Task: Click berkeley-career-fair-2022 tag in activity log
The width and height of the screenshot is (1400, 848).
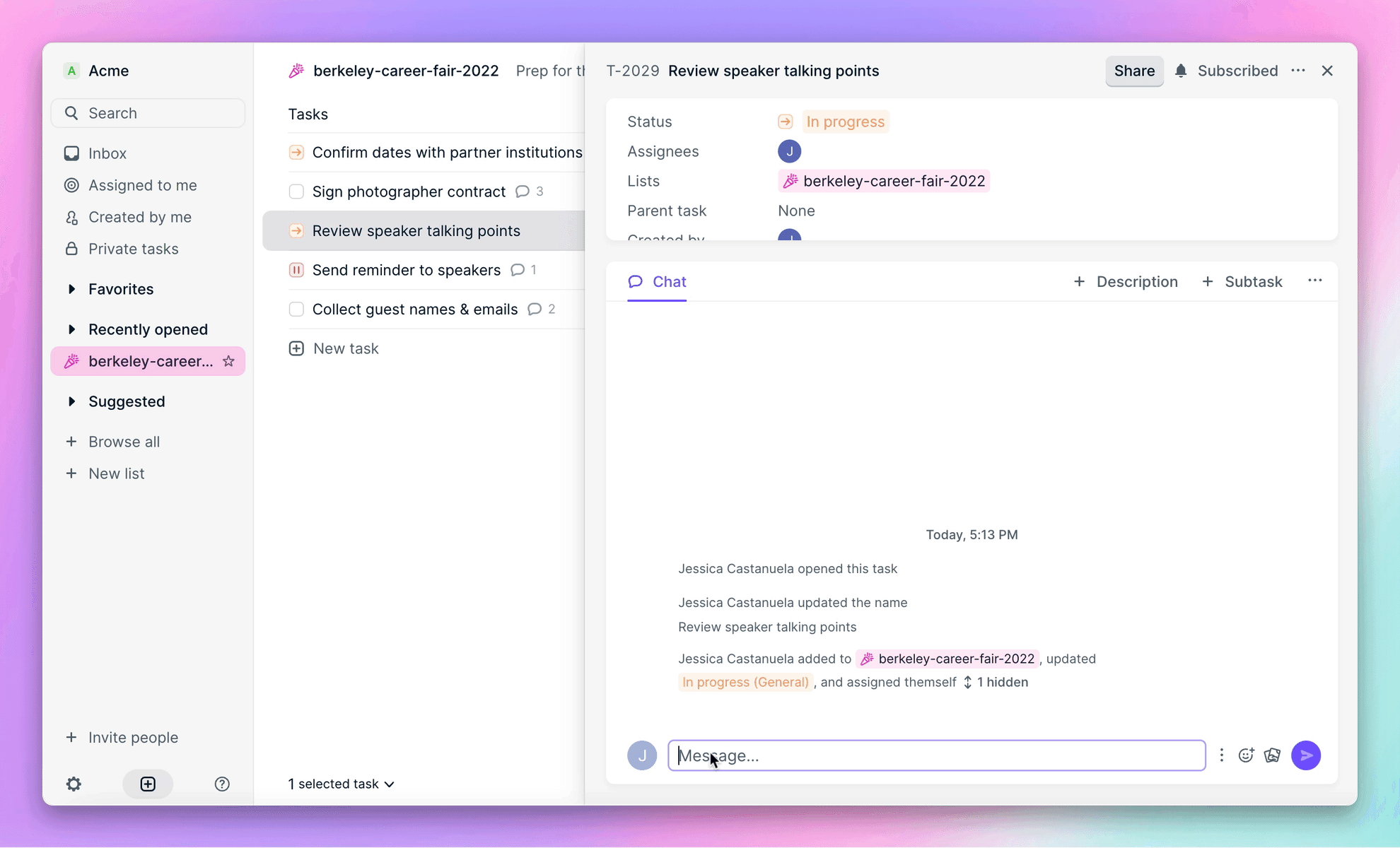Action: (x=947, y=659)
